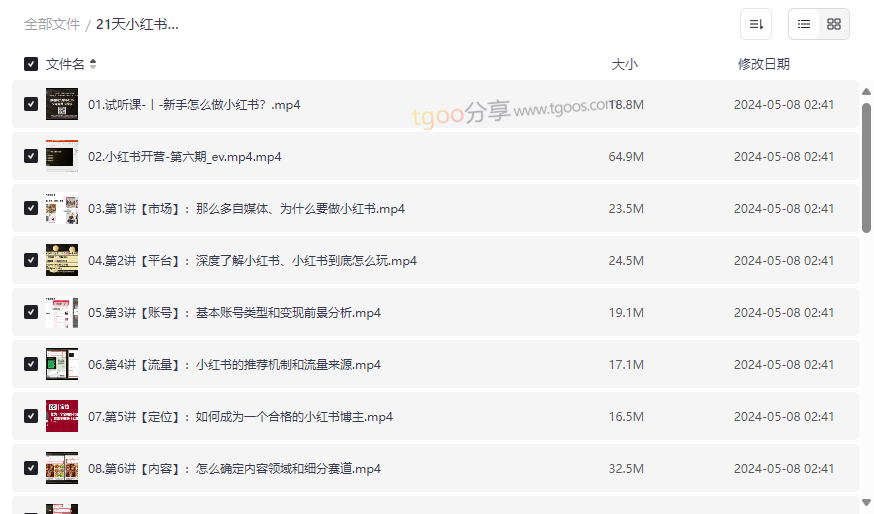Select the 64.9M size value
The image size is (874, 514).
626,157
